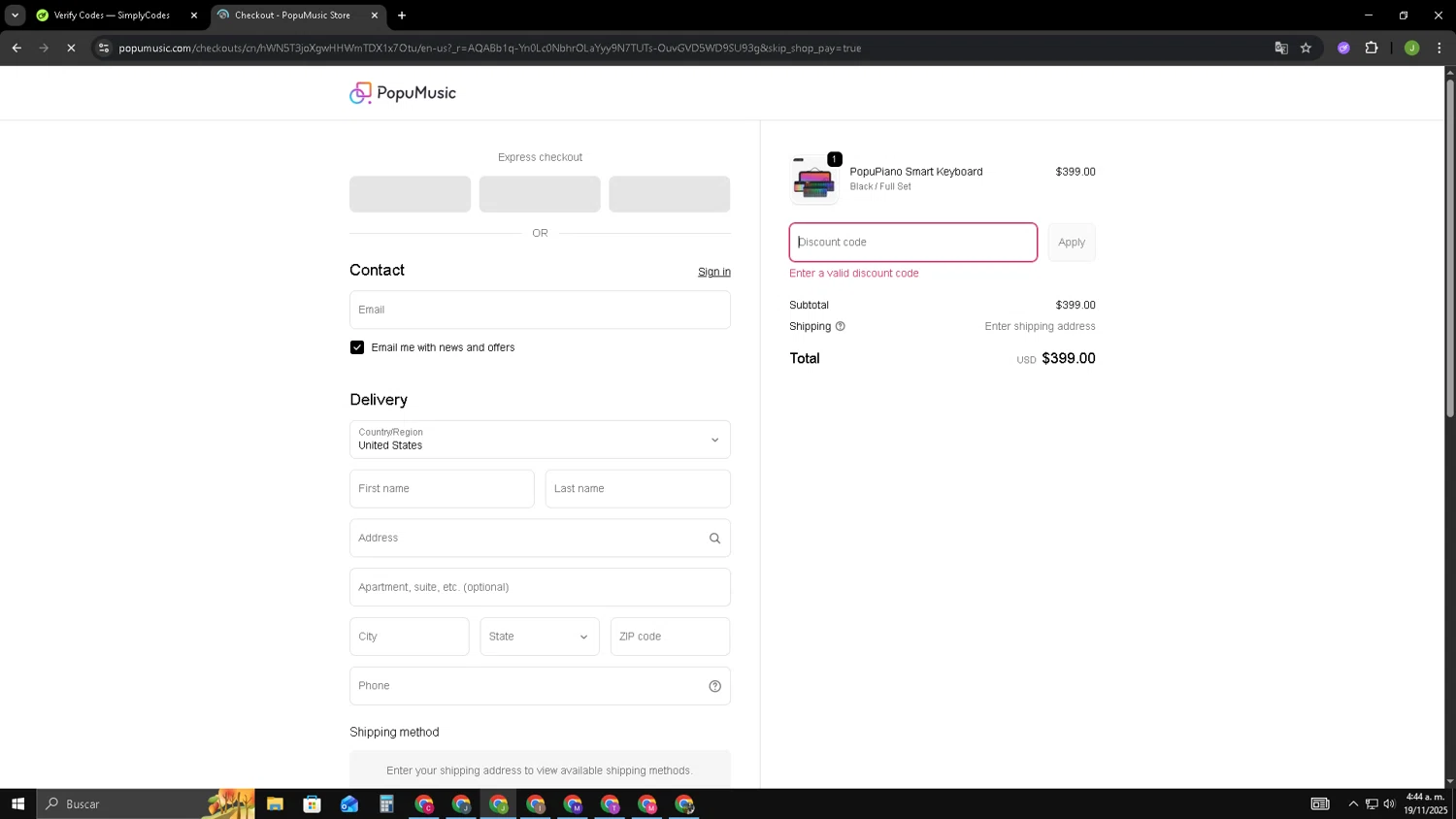
Task: Click the shipping info question icon
Action: click(841, 327)
